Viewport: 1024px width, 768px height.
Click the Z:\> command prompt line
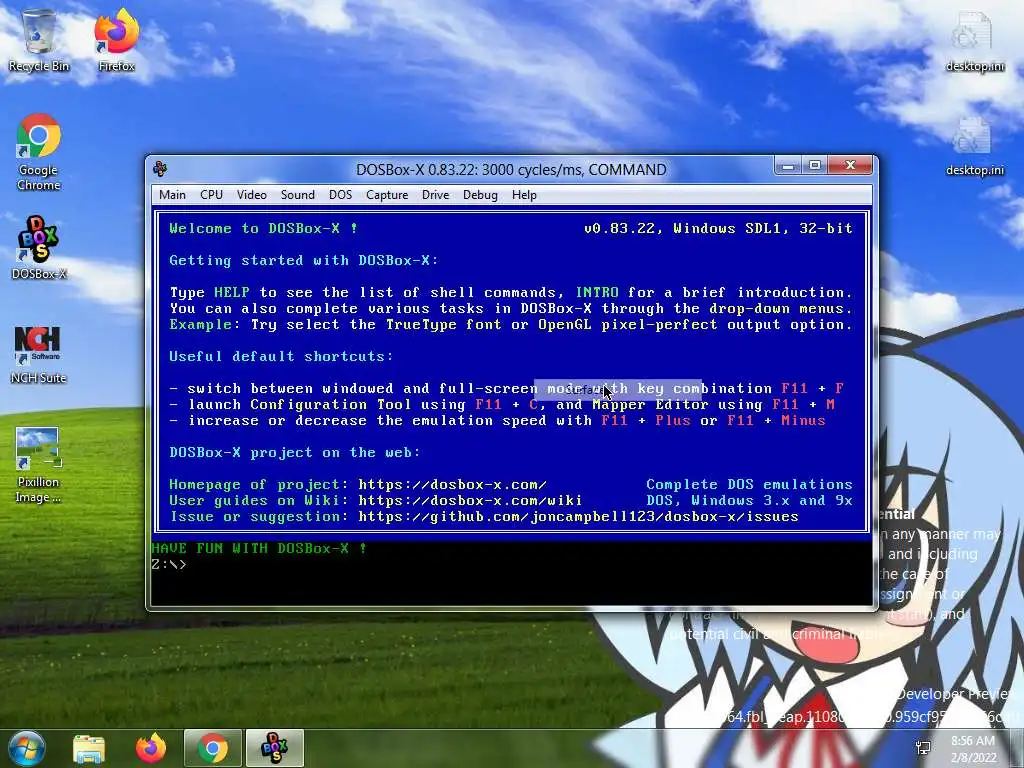(x=169, y=564)
